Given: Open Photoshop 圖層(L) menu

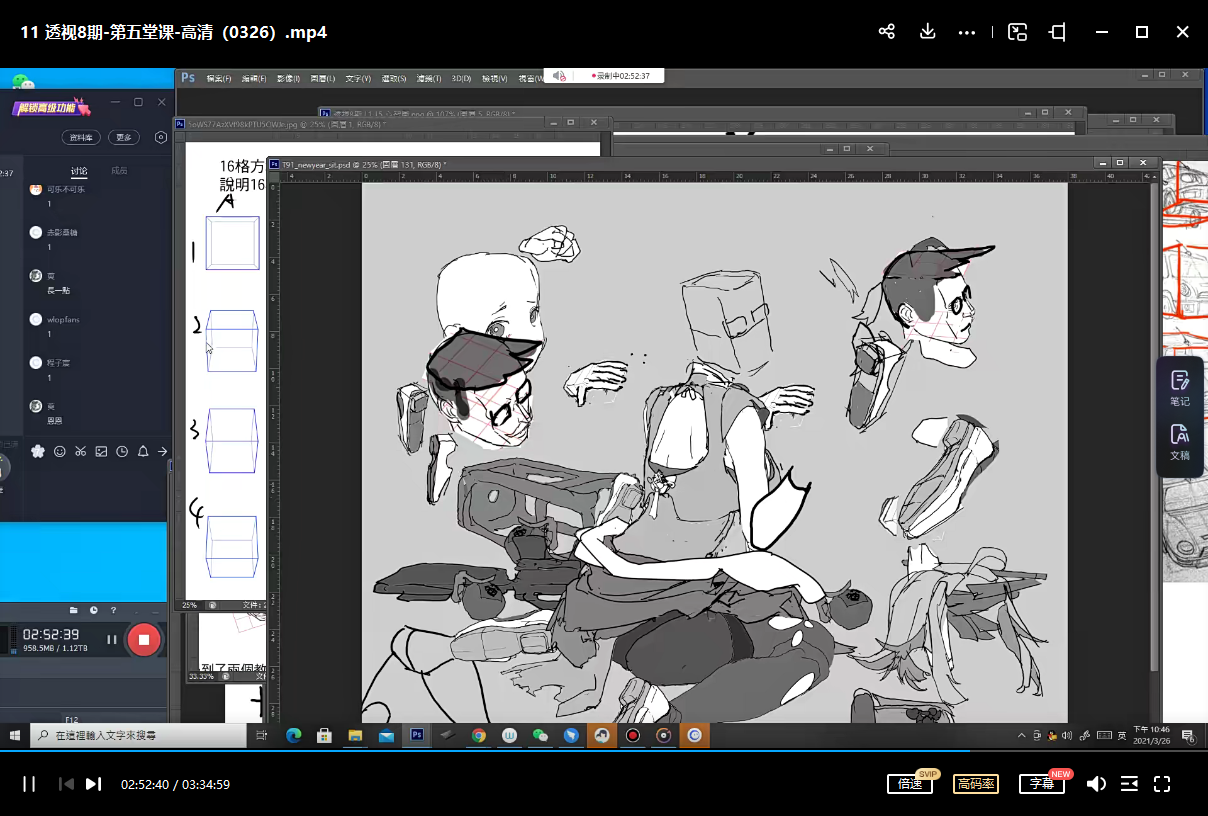Looking at the screenshot, I should (322, 78).
